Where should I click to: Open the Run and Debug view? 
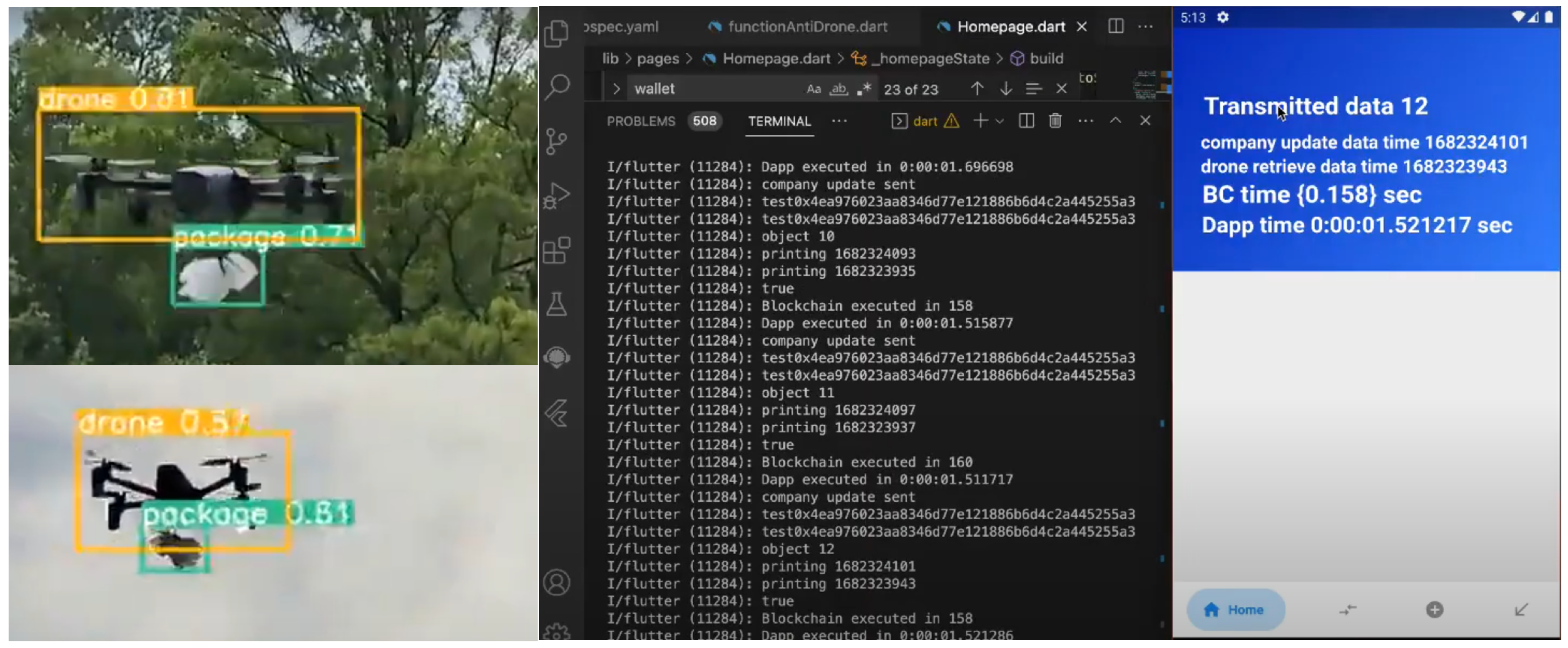556,195
